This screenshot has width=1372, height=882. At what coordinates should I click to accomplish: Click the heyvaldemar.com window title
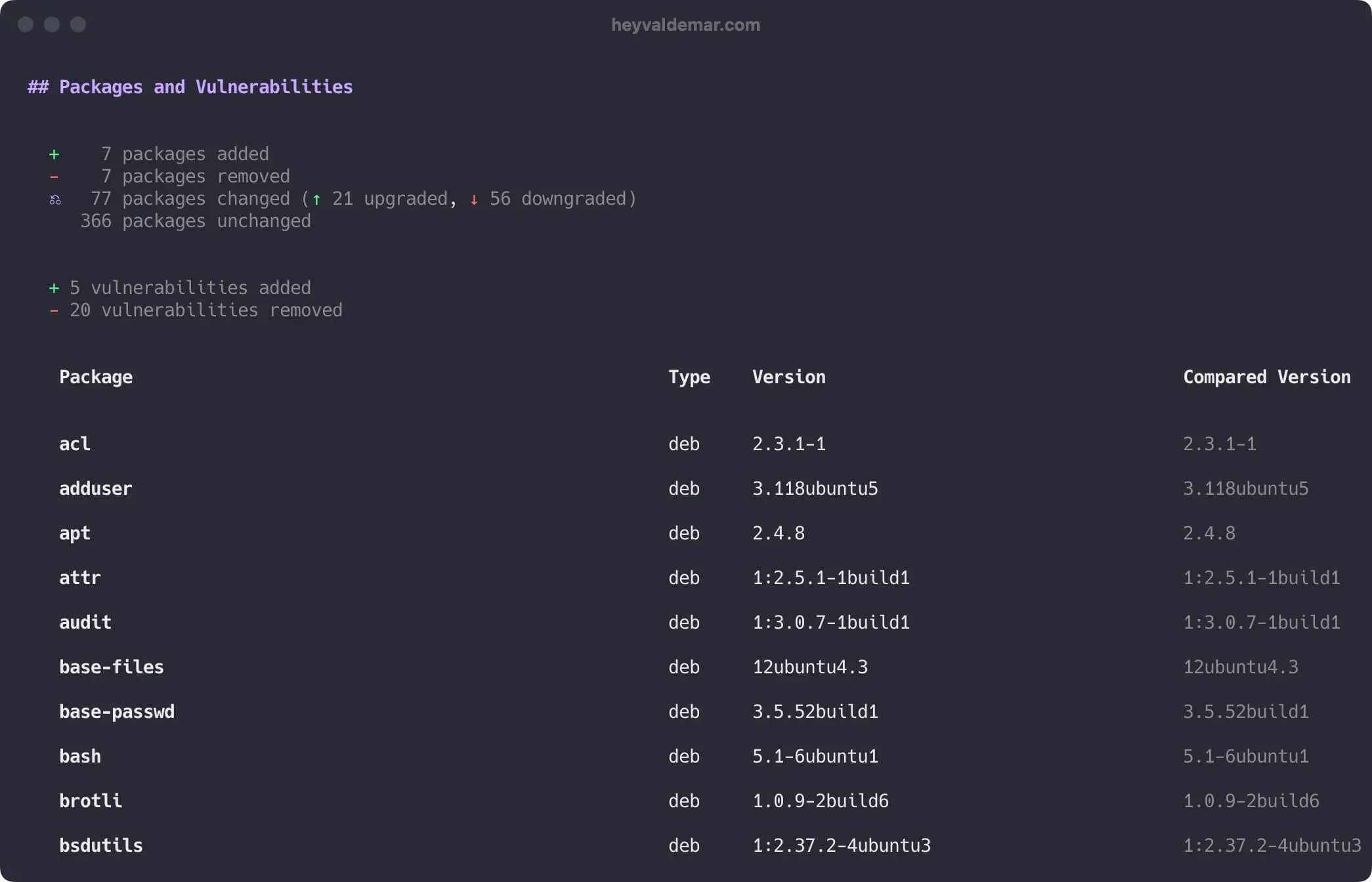tap(685, 25)
